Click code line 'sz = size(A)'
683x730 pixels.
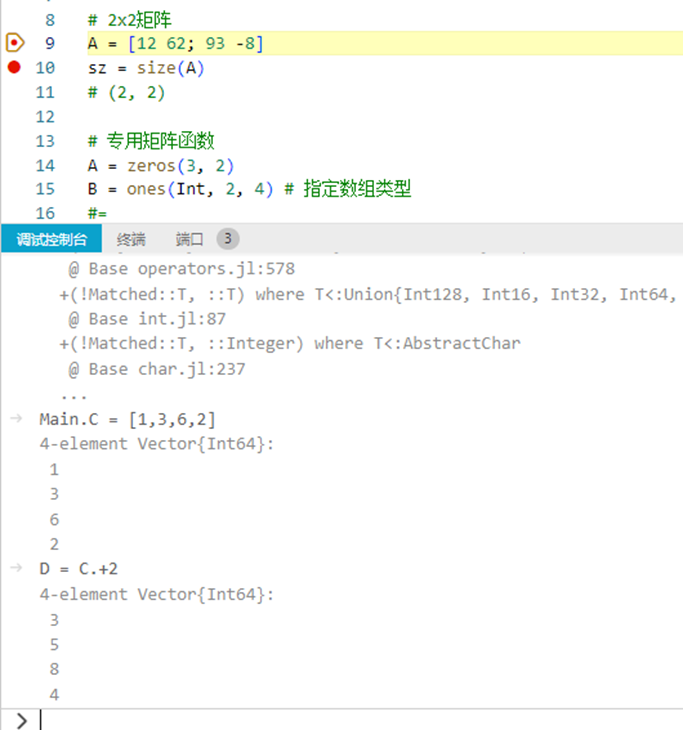click(146, 68)
